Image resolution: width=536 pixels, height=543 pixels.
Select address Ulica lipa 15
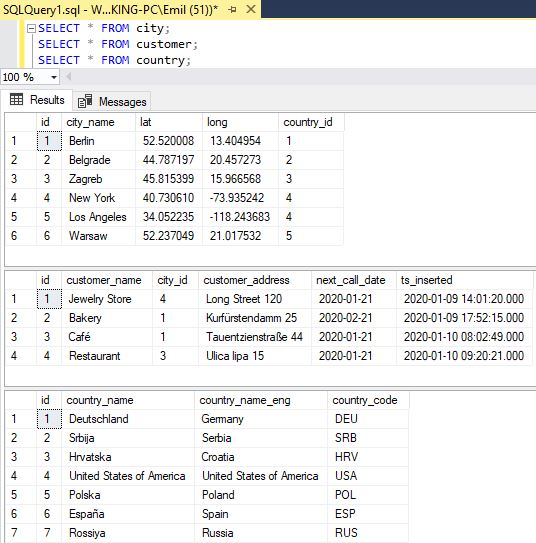pos(255,356)
